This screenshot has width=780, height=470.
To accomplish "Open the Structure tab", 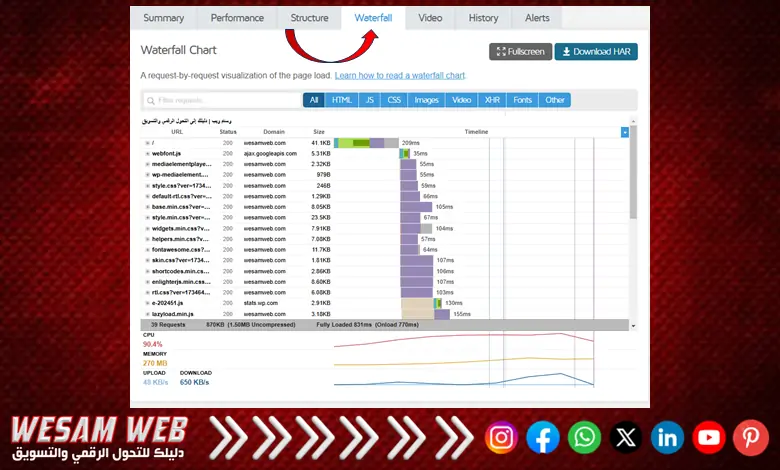I will pos(309,18).
